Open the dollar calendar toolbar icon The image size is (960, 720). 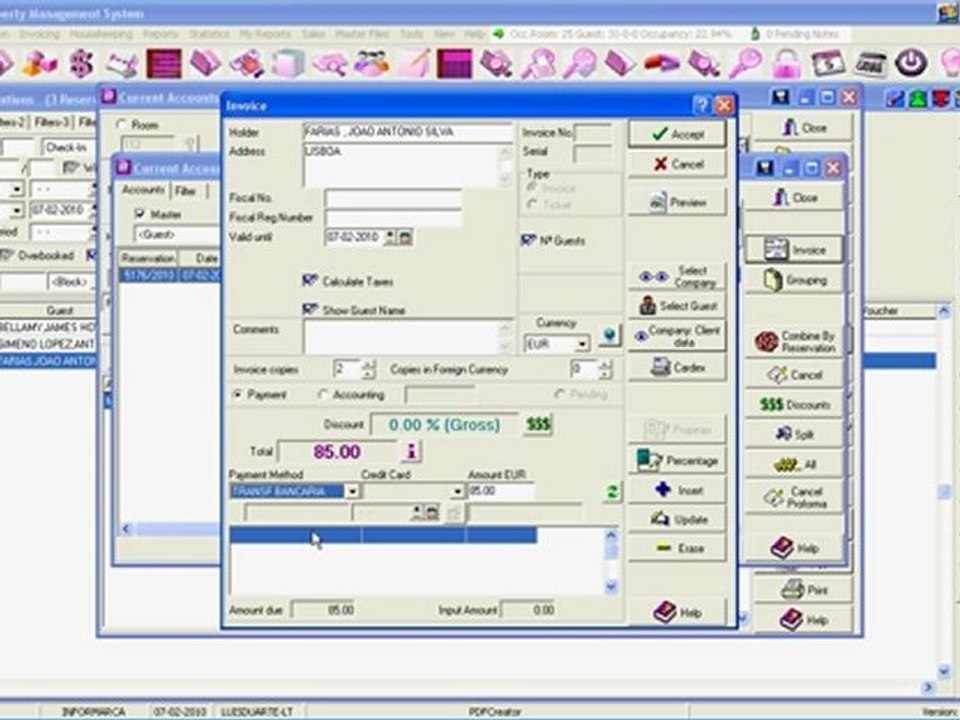[828, 64]
